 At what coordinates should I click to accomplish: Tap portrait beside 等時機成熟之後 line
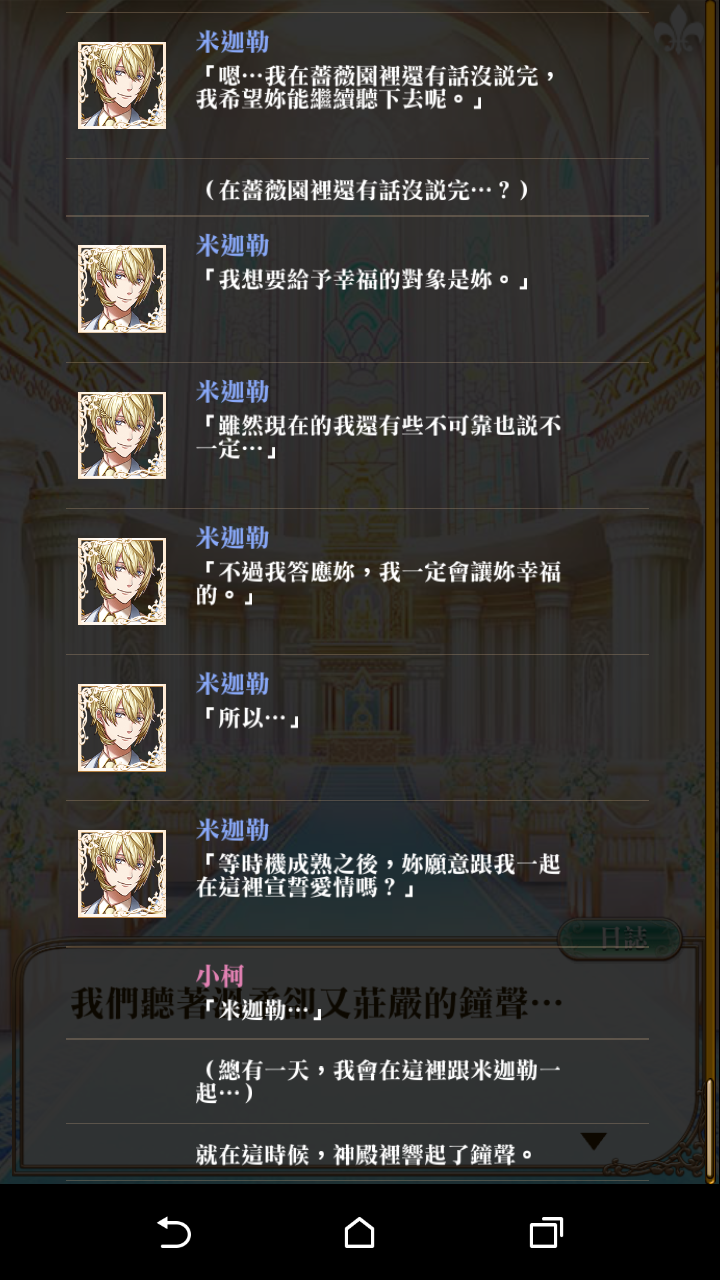(122, 873)
